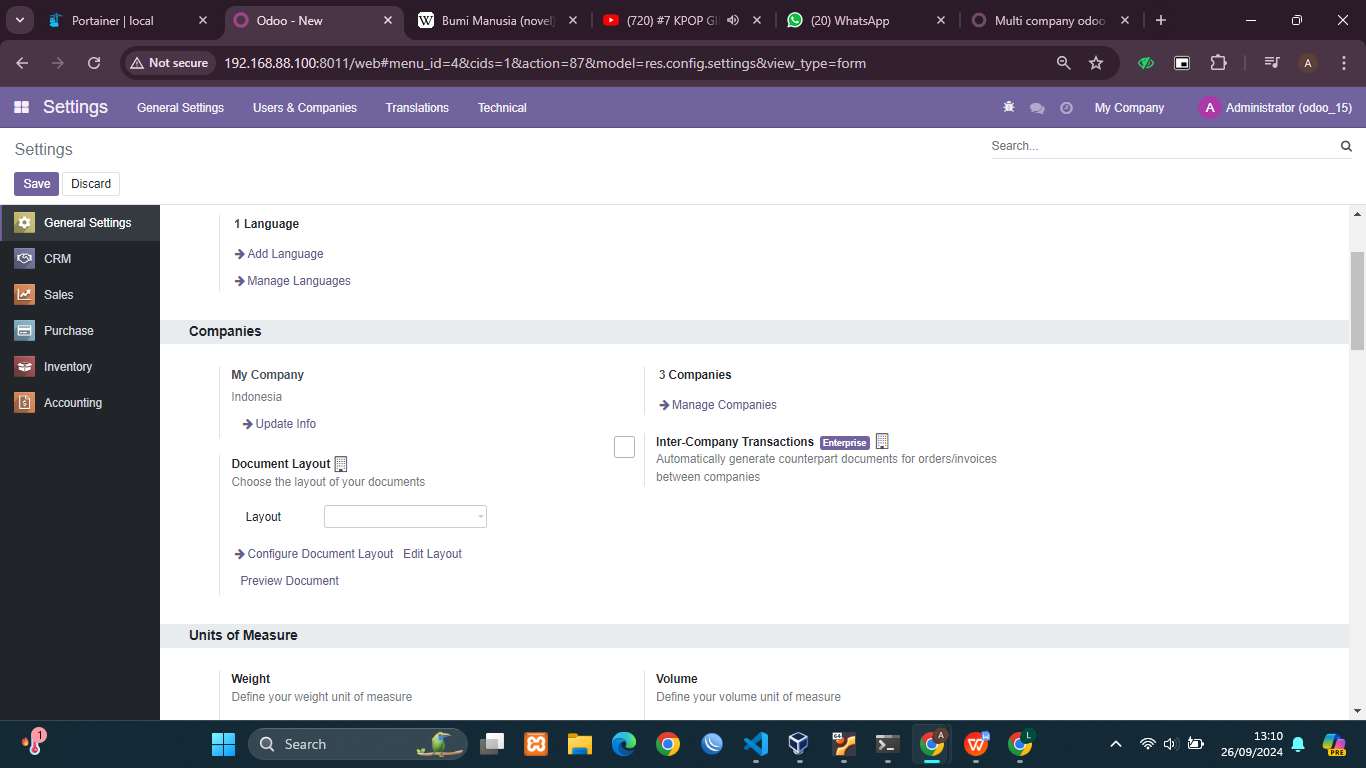Viewport: 1366px width, 768px height.
Task: Click the debug bug icon in navbar
Action: point(1008,107)
